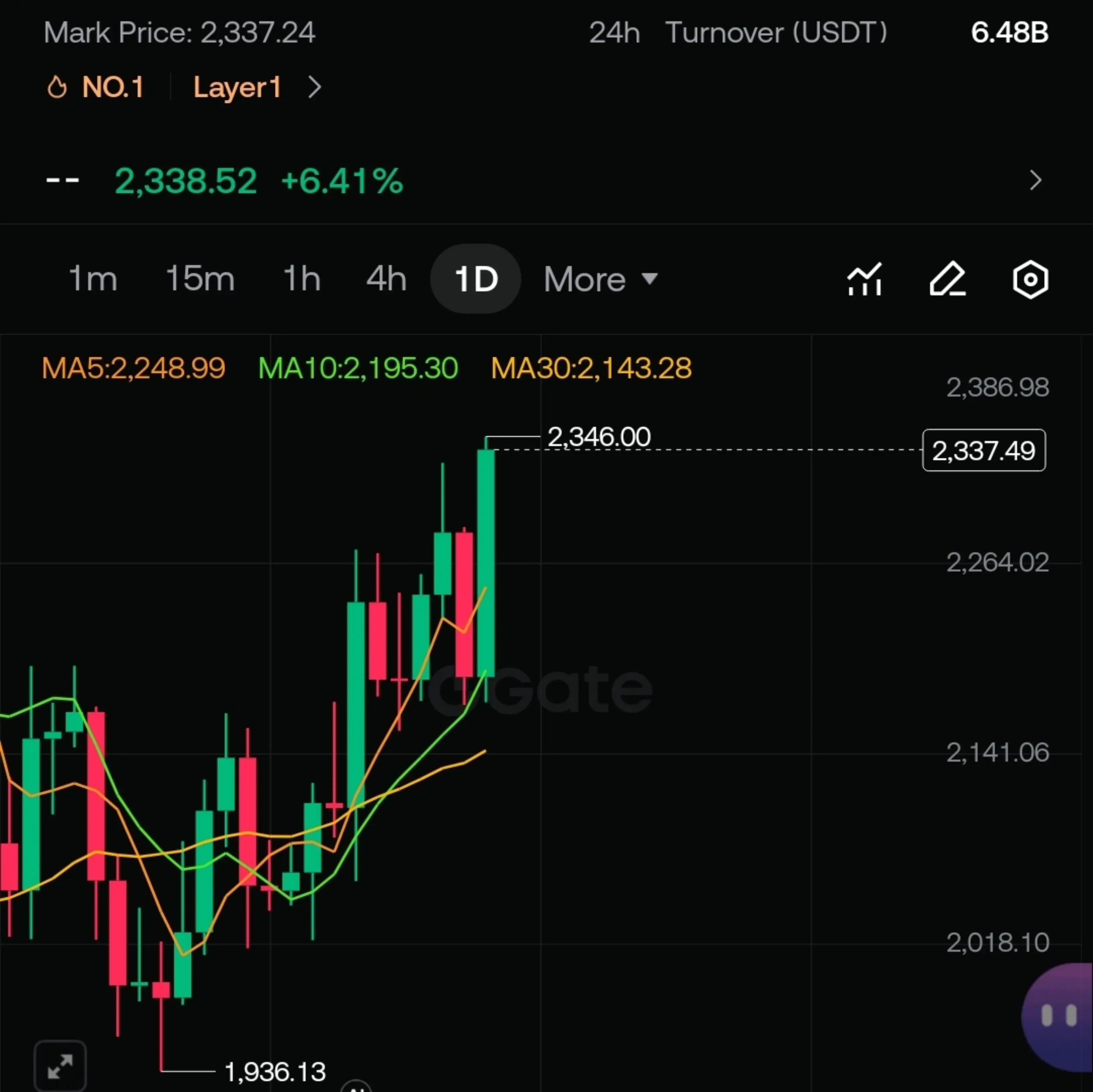
Task: Tap the flame NO.1 ranking icon
Action: 57,88
